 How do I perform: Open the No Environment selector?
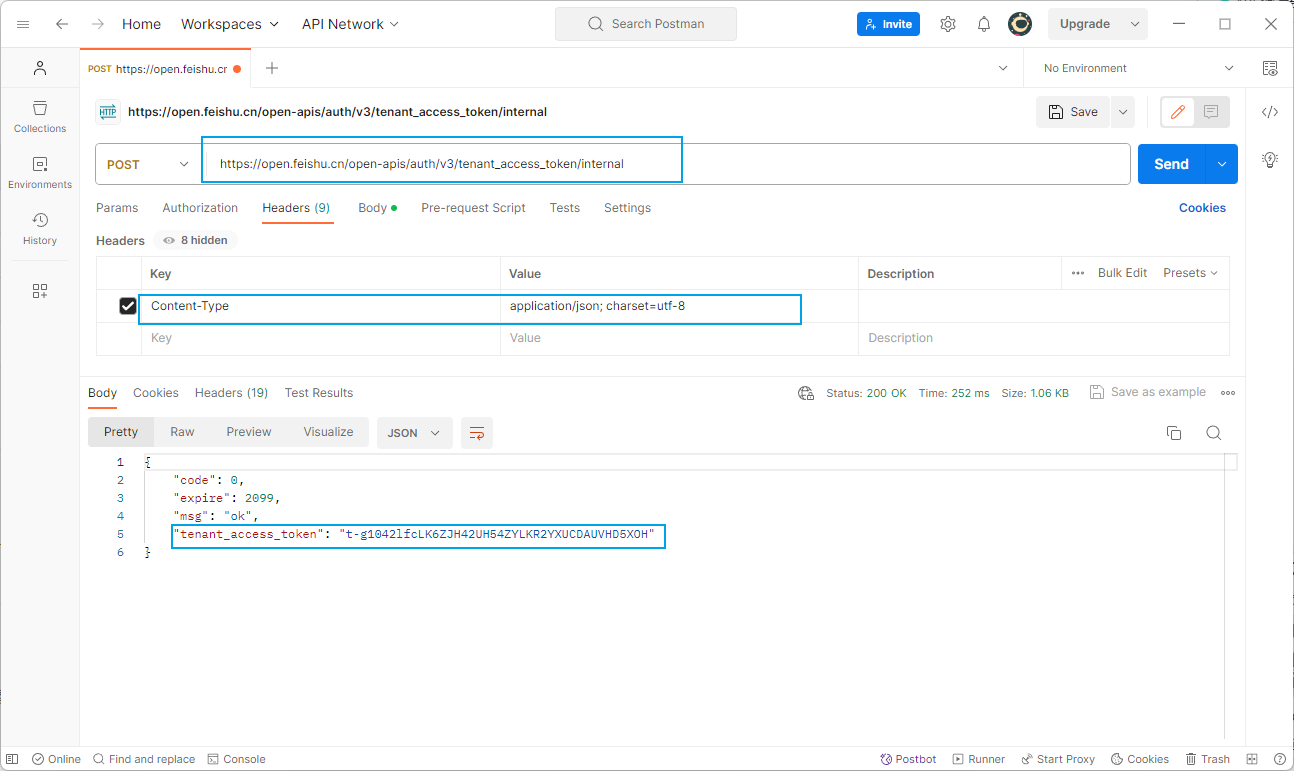pos(1139,68)
